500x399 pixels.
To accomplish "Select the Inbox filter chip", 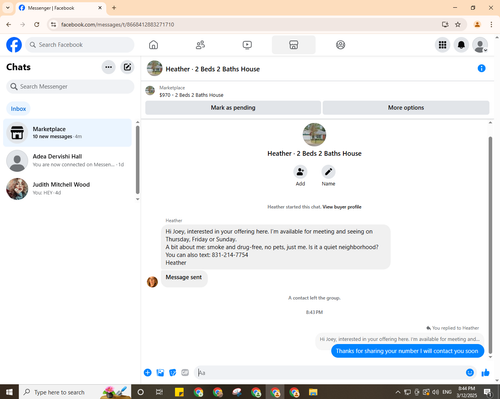I will (18, 109).
